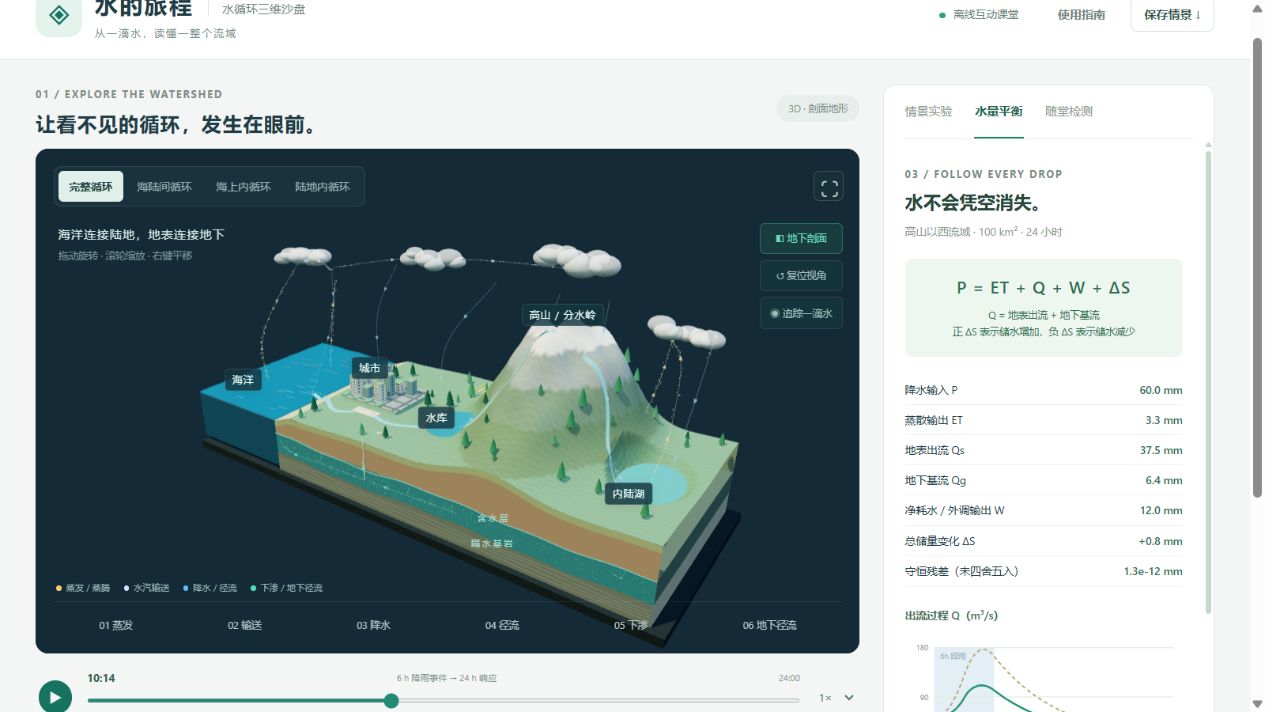Viewport: 1265px width, 712px height.
Task: Switch to the 水量平衡 panel tab
Action: point(999,111)
